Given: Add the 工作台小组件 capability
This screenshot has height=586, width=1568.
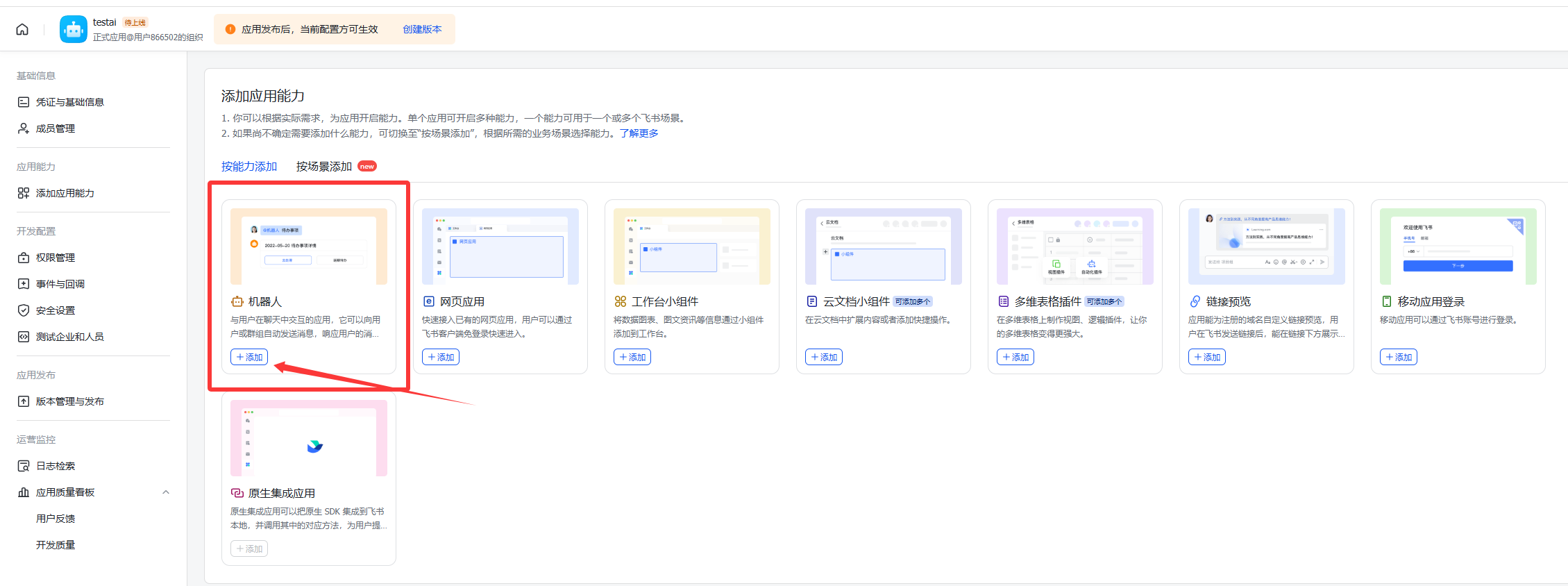Looking at the screenshot, I should point(632,357).
